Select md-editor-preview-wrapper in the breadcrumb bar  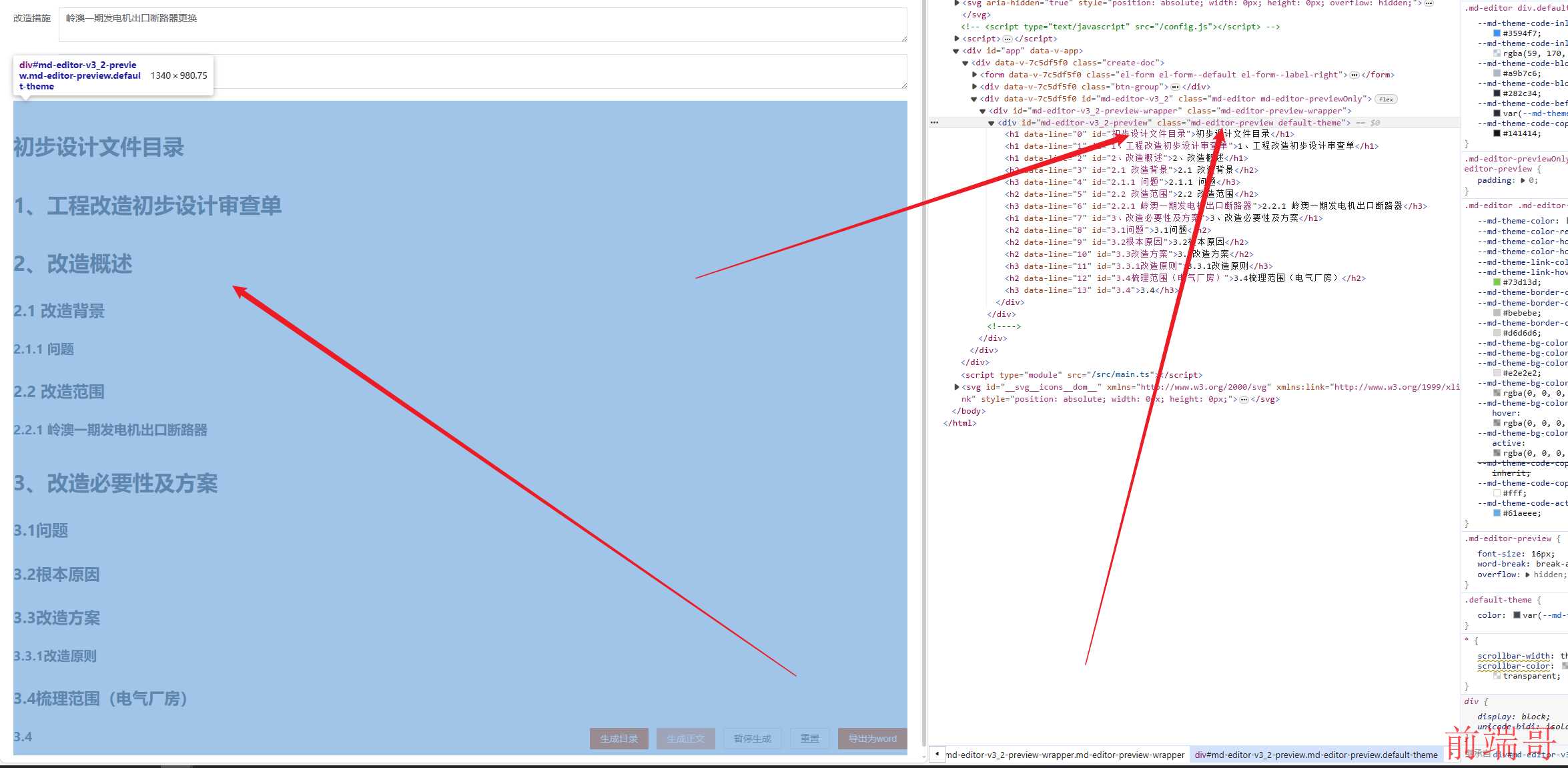point(1065,755)
